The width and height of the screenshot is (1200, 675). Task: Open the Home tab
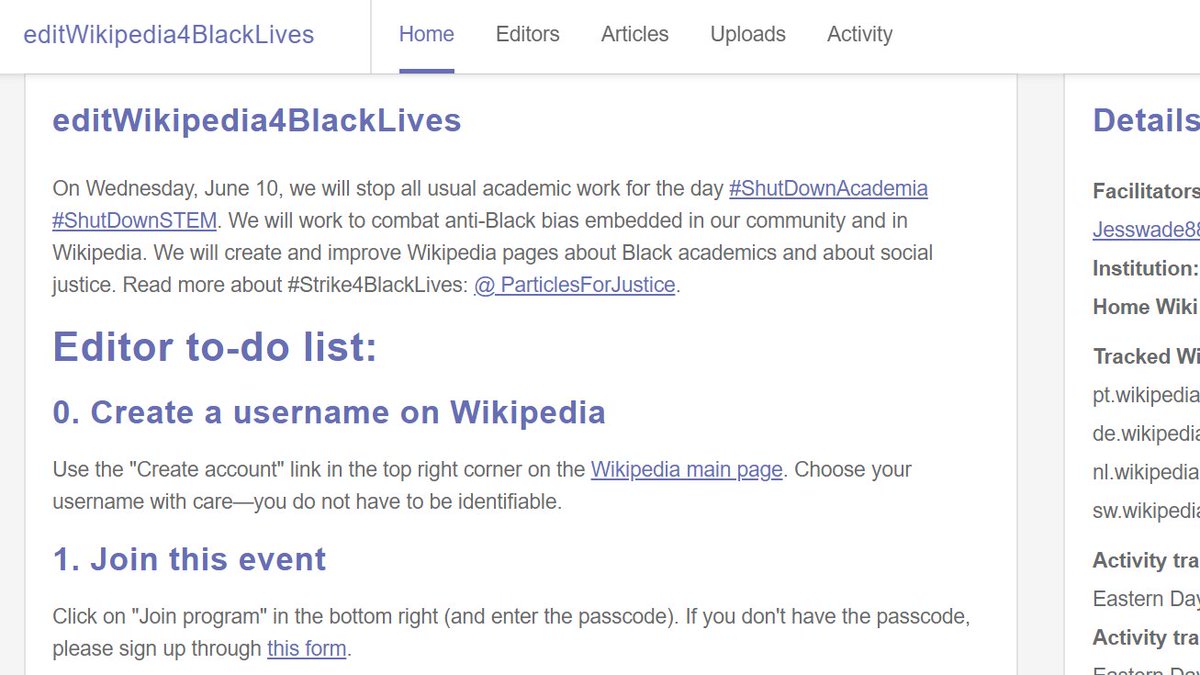tap(426, 34)
